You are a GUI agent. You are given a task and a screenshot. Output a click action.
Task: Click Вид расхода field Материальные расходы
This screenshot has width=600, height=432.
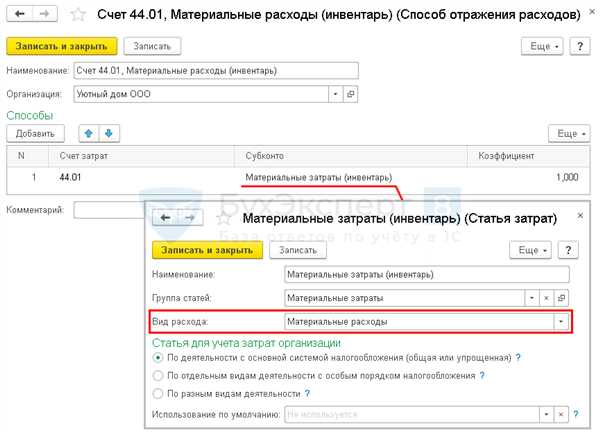tap(419, 322)
